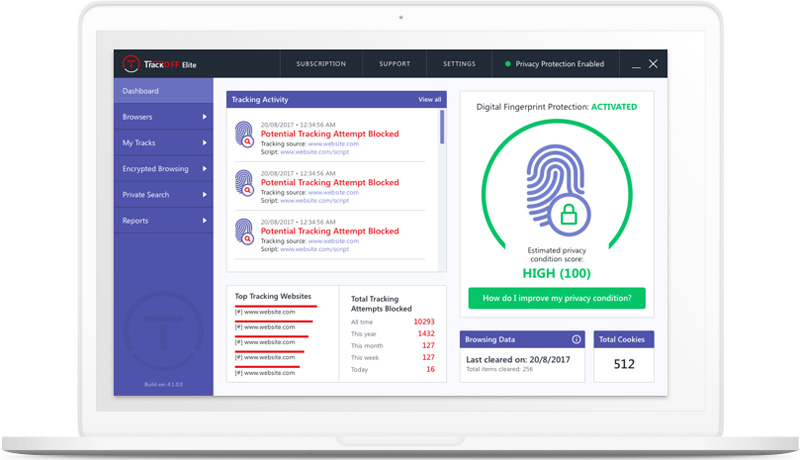
Task: Click the green Privacy Protection Enabled status dot
Action: [508, 64]
